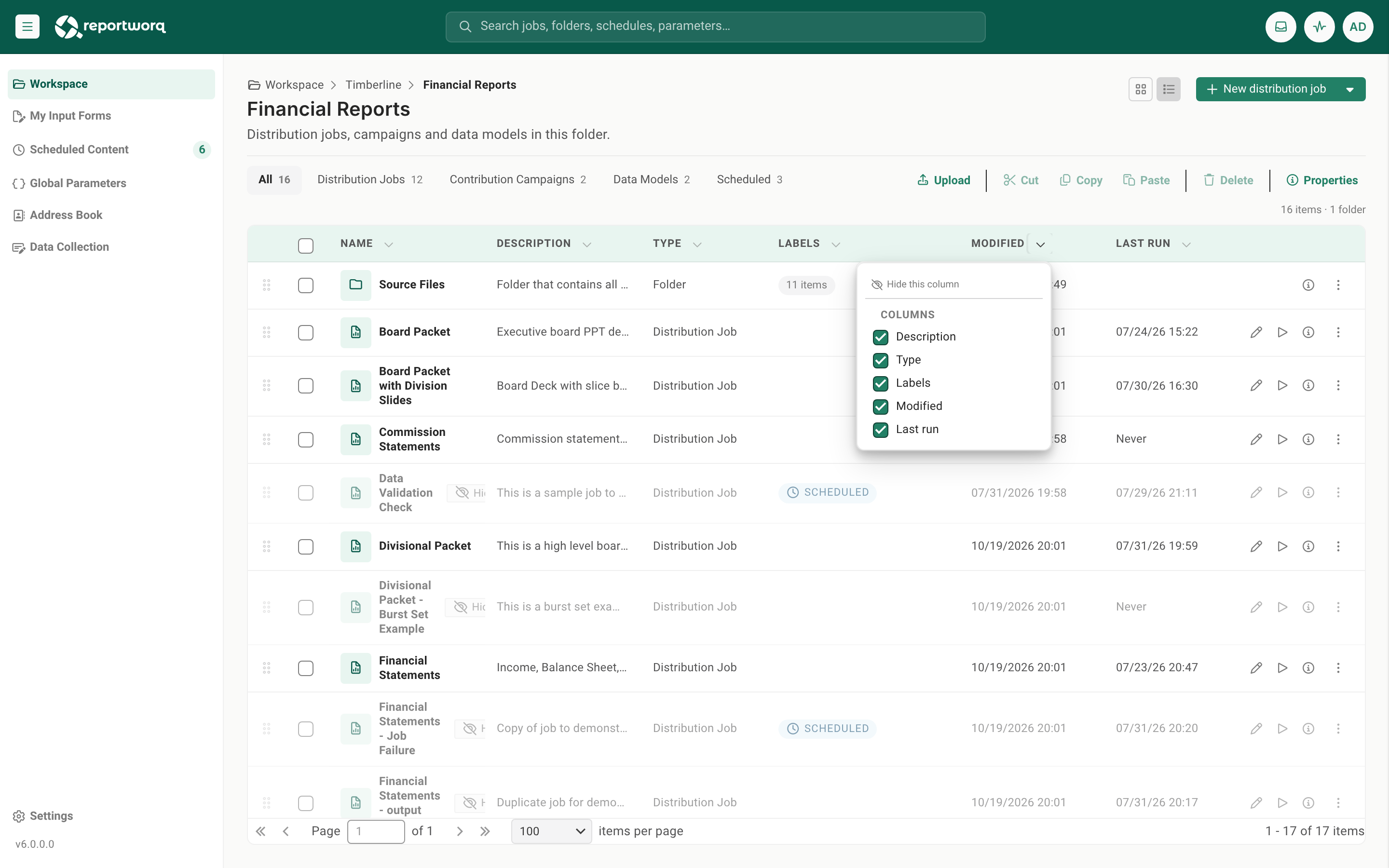Image resolution: width=1389 pixels, height=868 pixels.
Task: Open the AD user avatar menu
Action: tap(1358, 27)
